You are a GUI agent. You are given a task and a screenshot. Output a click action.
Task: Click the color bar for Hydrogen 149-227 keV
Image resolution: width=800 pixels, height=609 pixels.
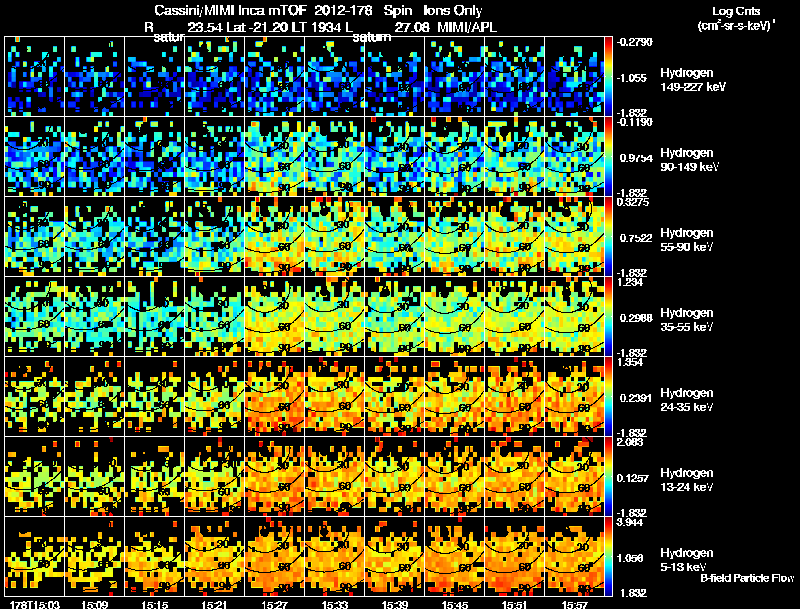click(608, 76)
